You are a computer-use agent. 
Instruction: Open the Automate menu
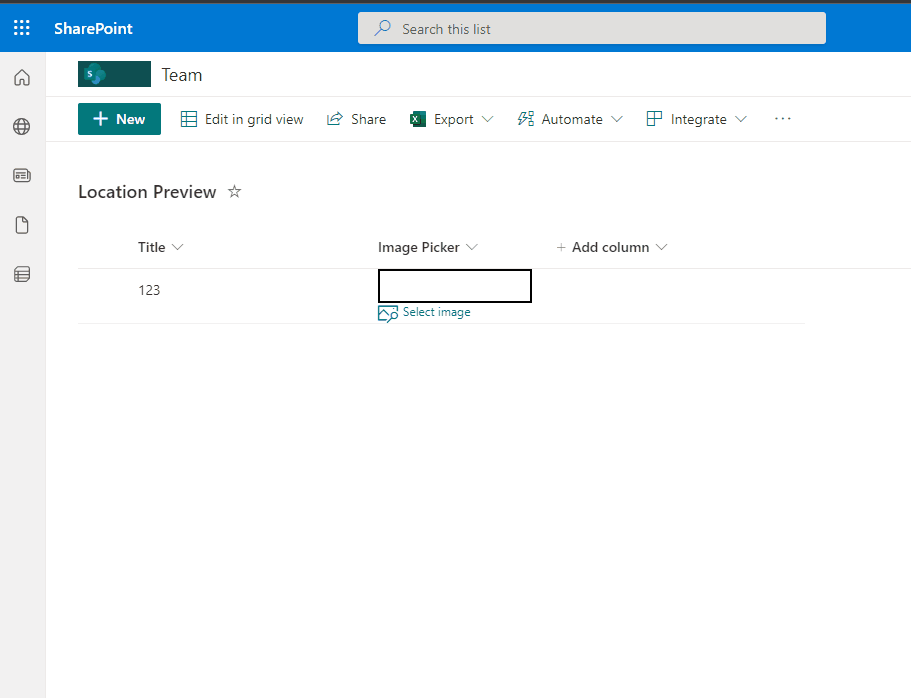click(570, 119)
